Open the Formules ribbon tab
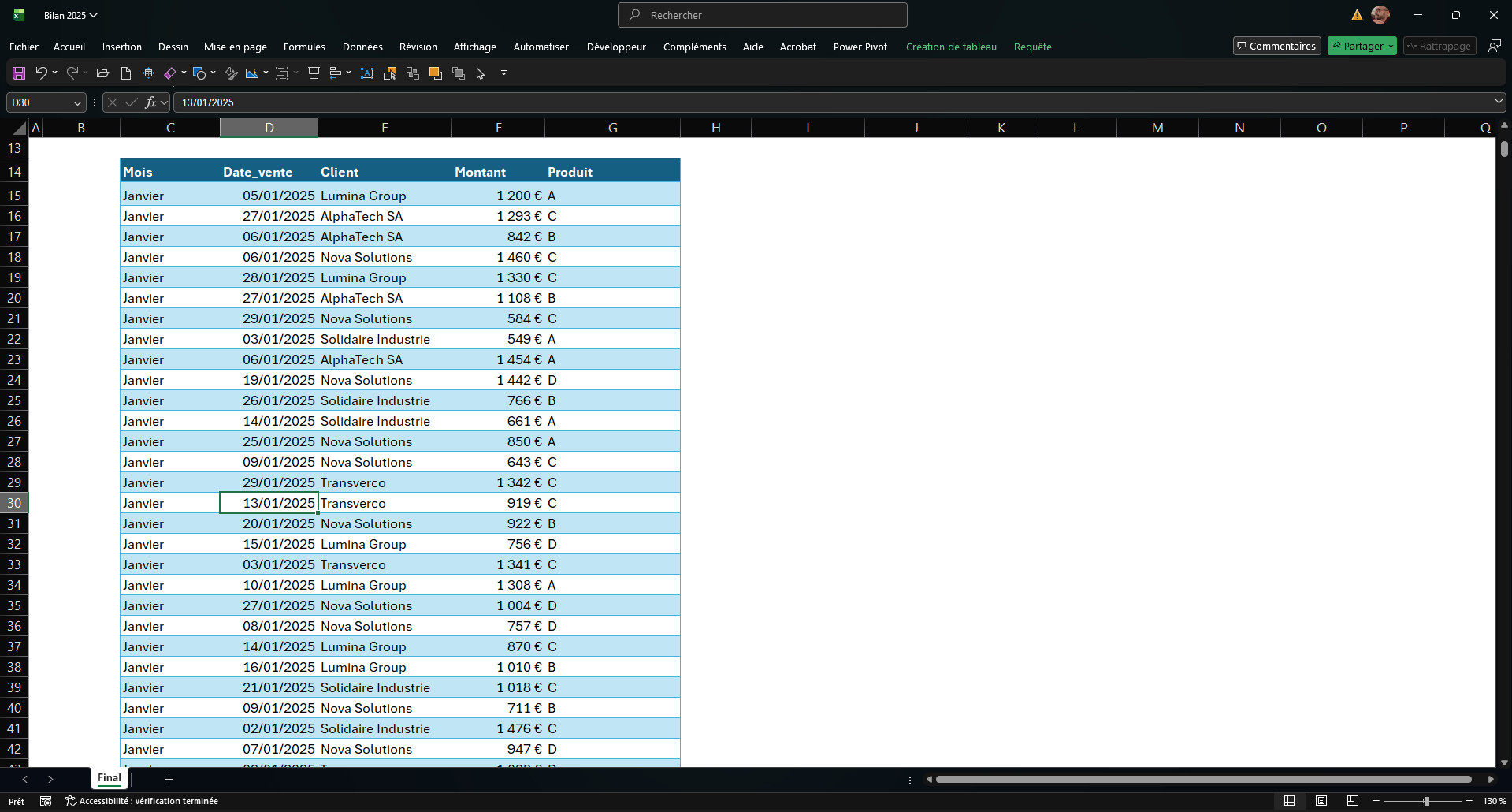 click(x=304, y=47)
